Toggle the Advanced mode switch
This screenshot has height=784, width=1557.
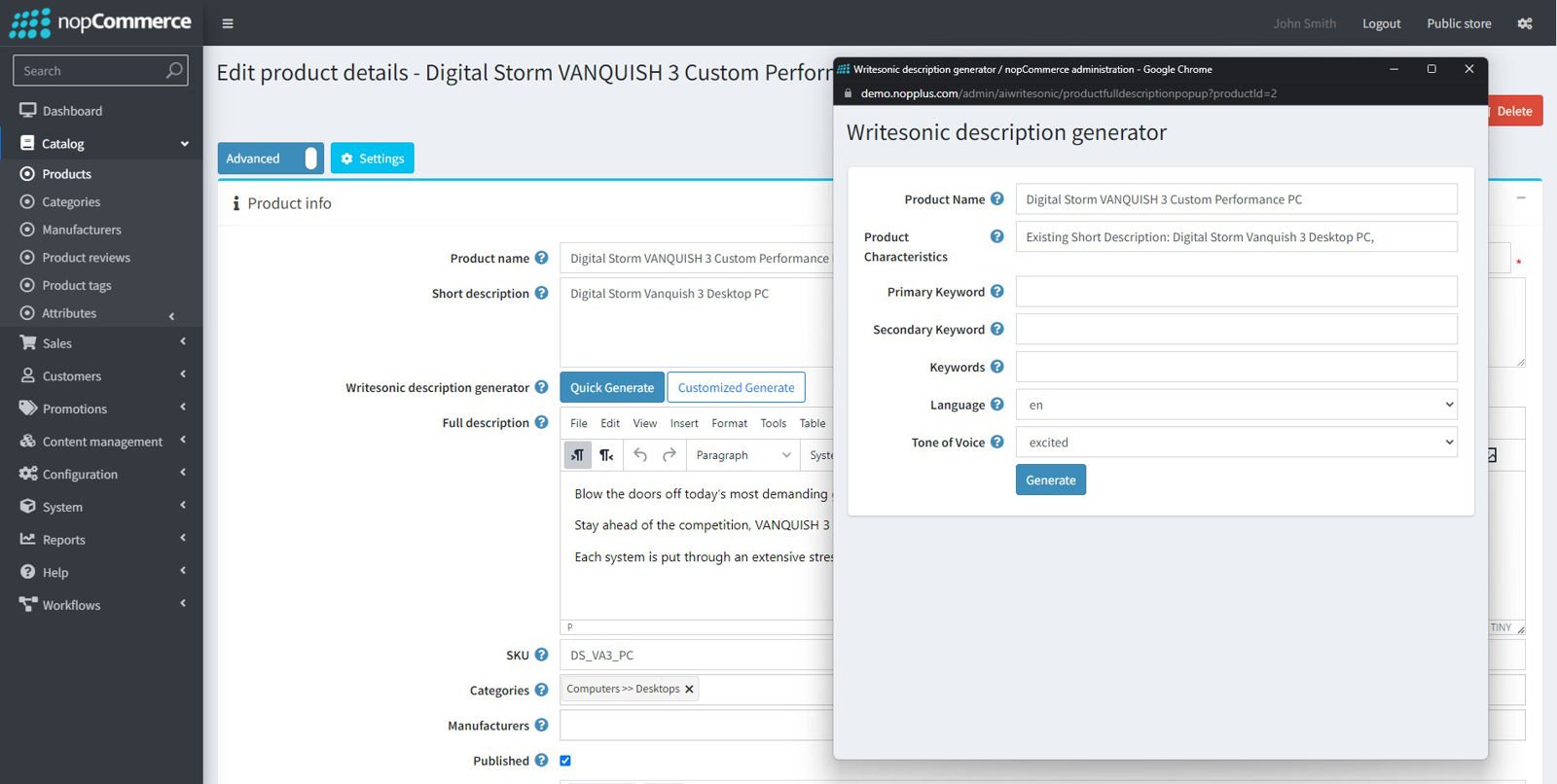tap(271, 159)
